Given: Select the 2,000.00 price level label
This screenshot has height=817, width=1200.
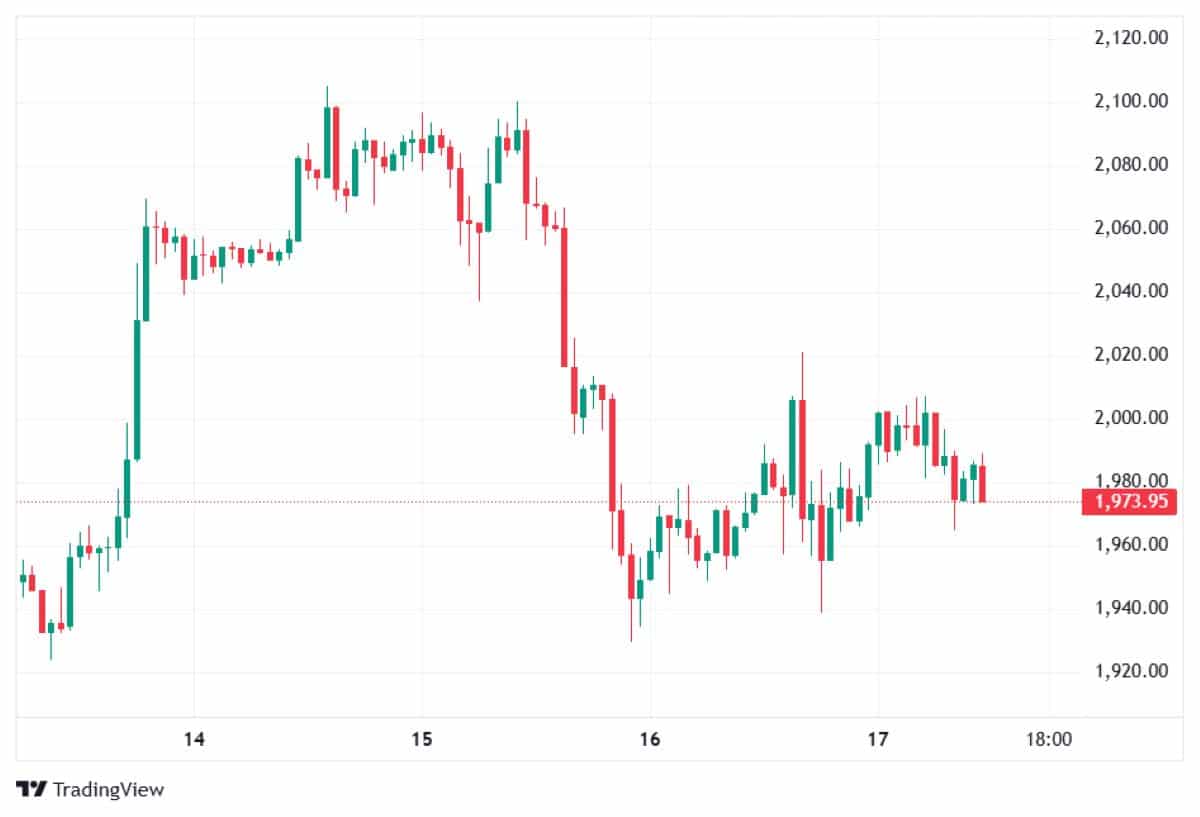Looking at the screenshot, I should click(1132, 418).
